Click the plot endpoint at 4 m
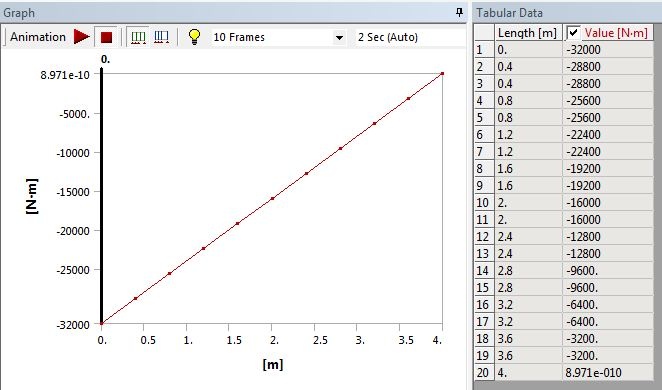The height and width of the screenshot is (390, 662). [442, 73]
